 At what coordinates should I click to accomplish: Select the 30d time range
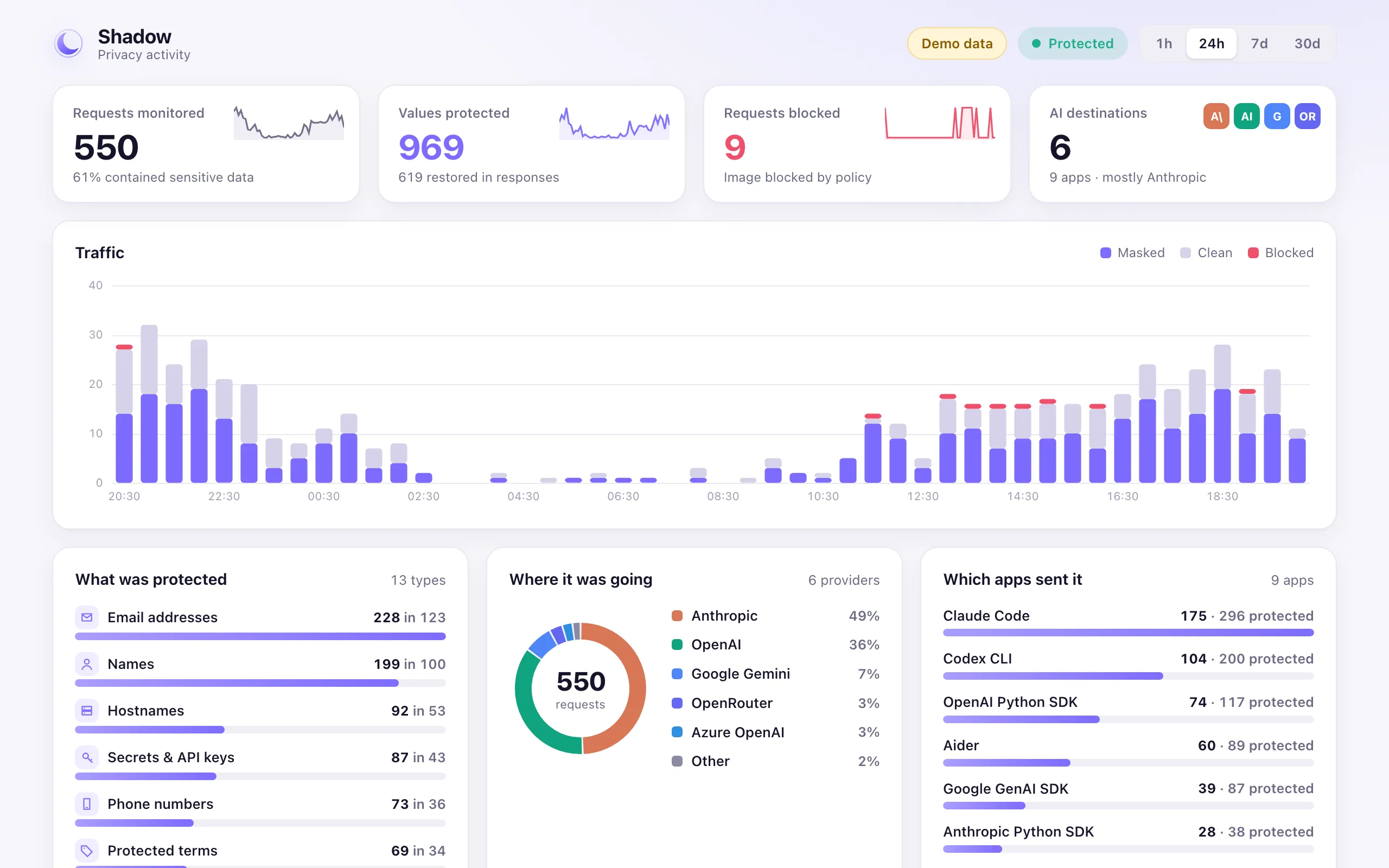[x=1307, y=43]
